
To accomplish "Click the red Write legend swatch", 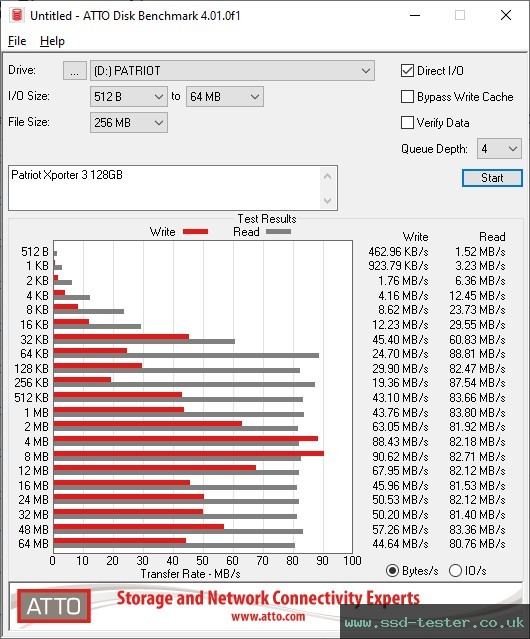I will [196, 232].
